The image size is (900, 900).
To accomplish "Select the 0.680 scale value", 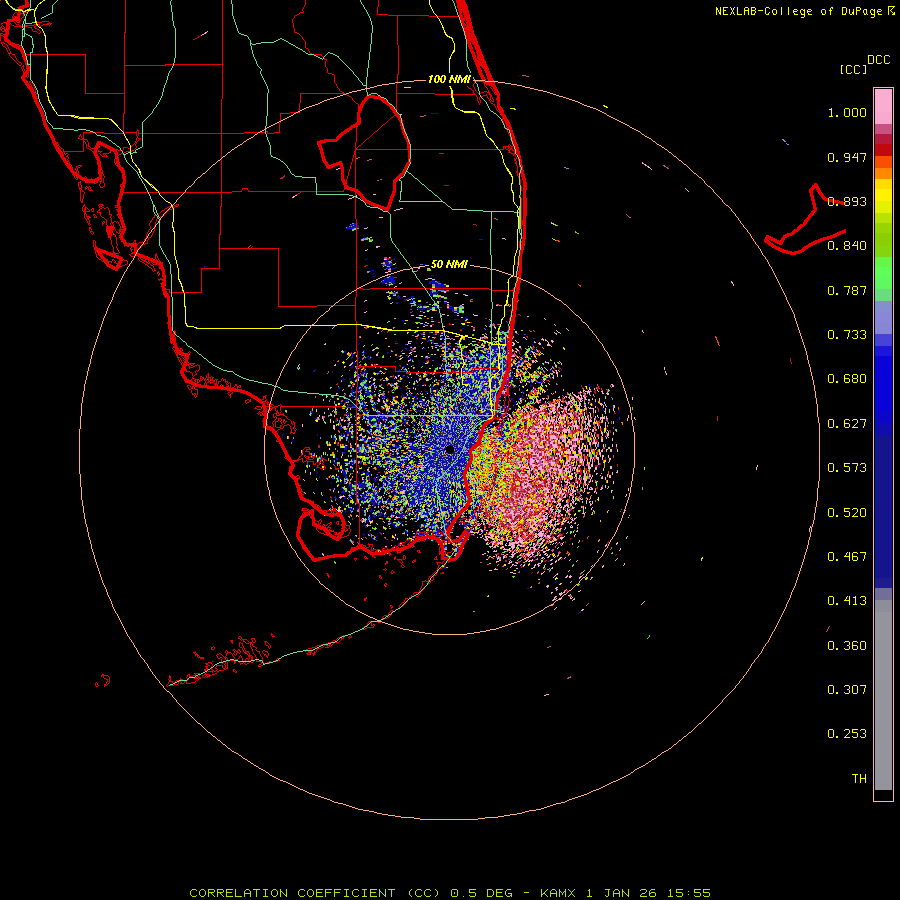I will point(847,379).
